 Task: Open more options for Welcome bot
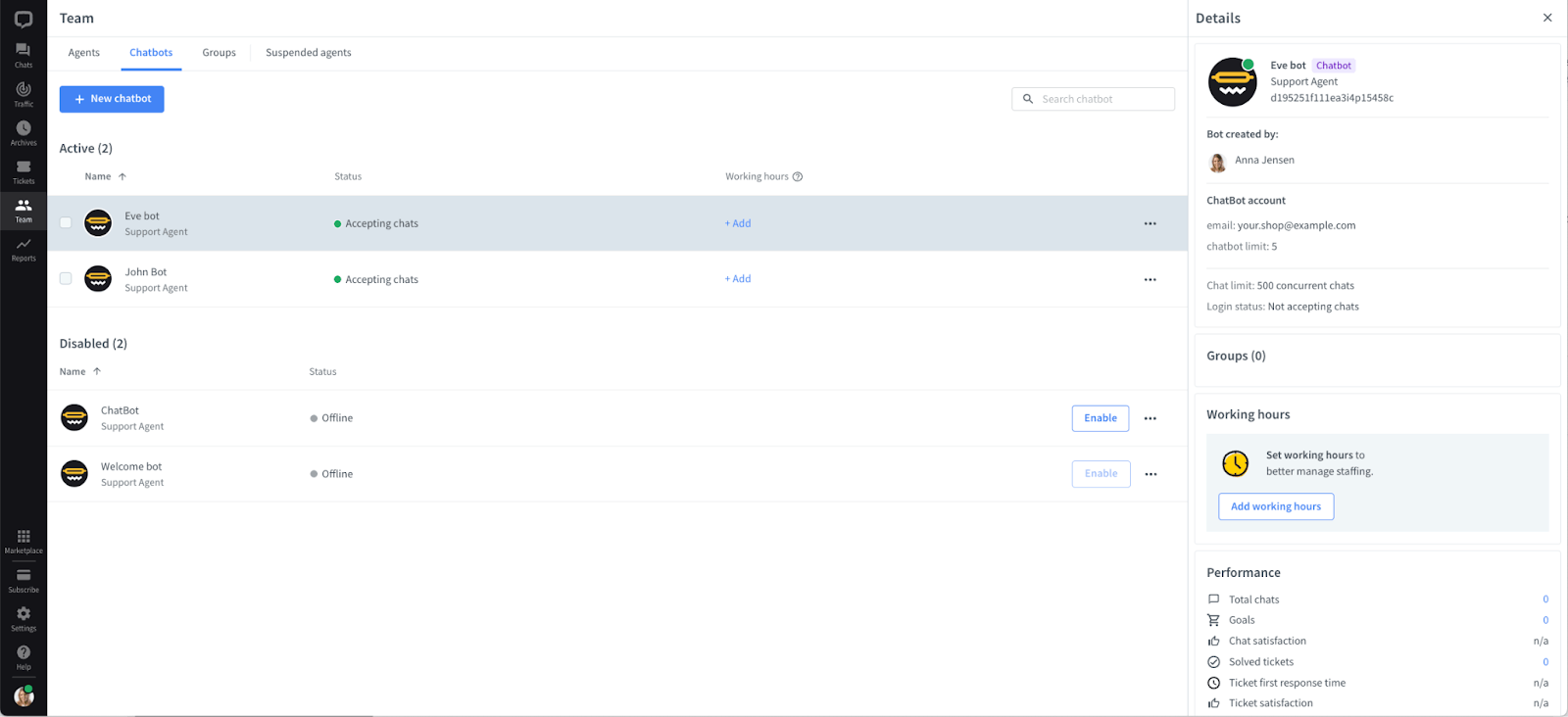click(x=1151, y=474)
